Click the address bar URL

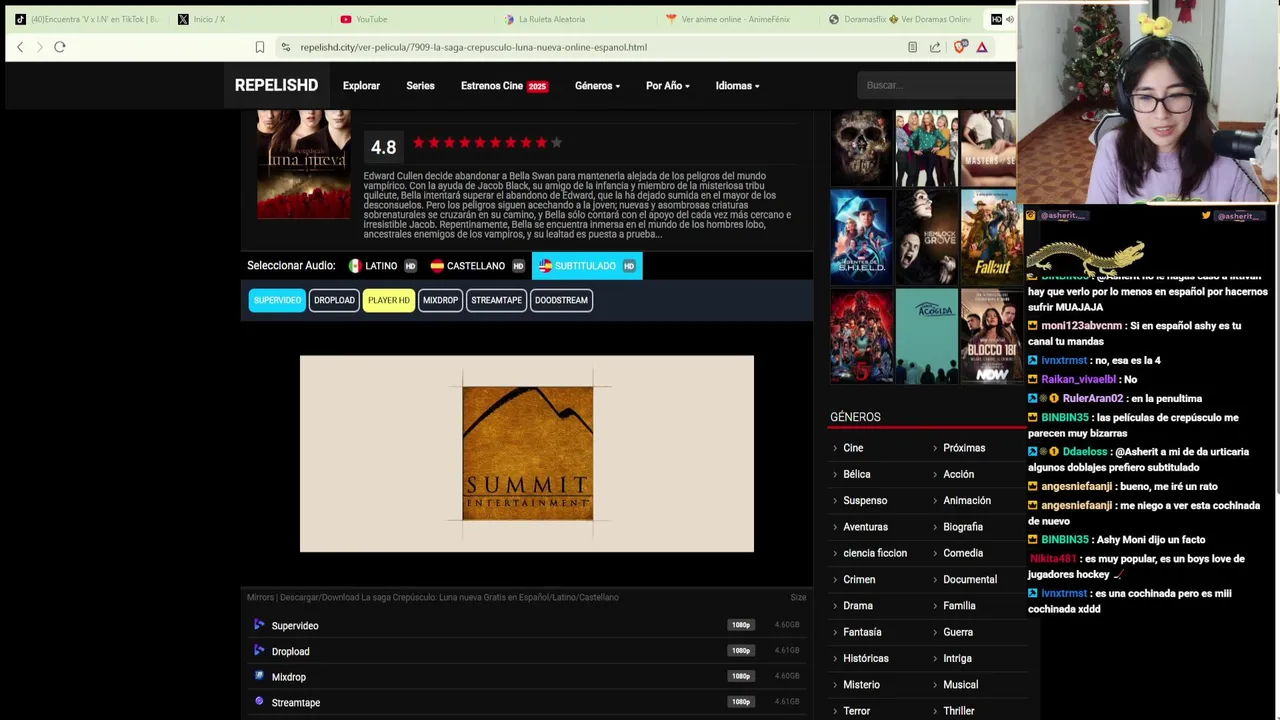coord(473,47)
